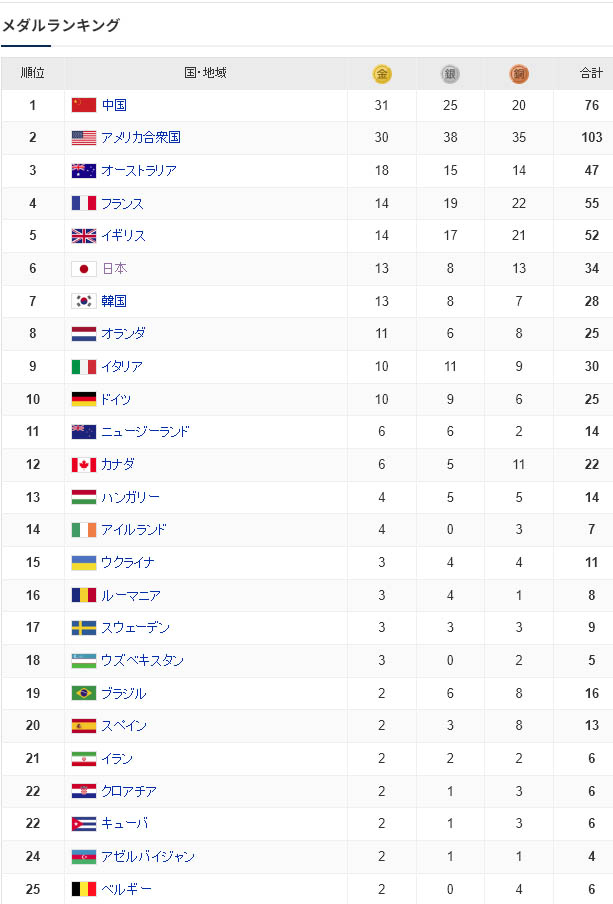This screenshot has height=904, width=613.
Task: Click the bronze medal icon in header
Action: click(519, 73)
